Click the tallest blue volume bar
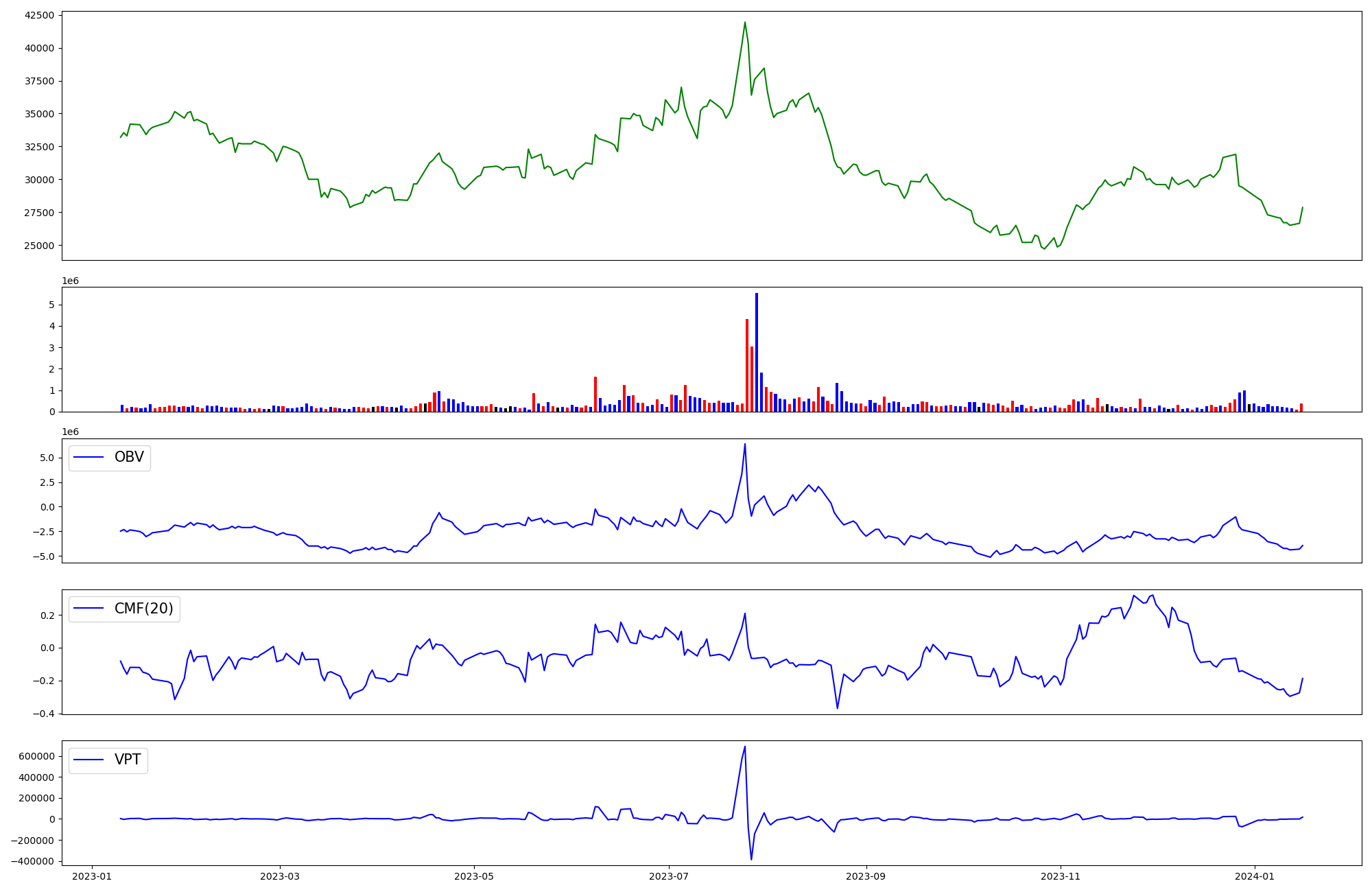The height and width of the screenshot is (892, 1372). [757, 351]
